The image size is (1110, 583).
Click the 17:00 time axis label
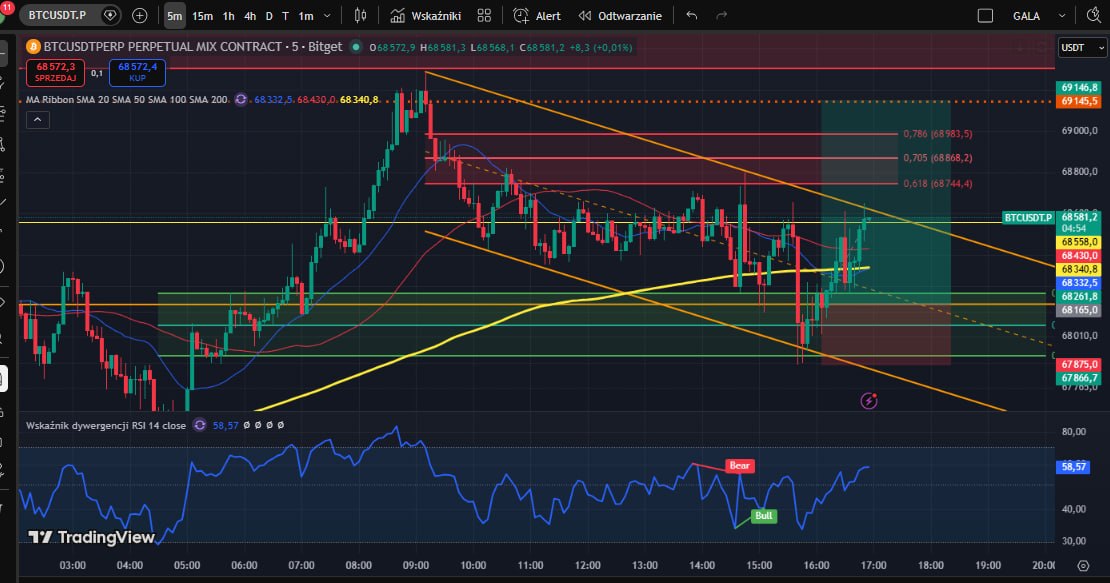(874, 565)
